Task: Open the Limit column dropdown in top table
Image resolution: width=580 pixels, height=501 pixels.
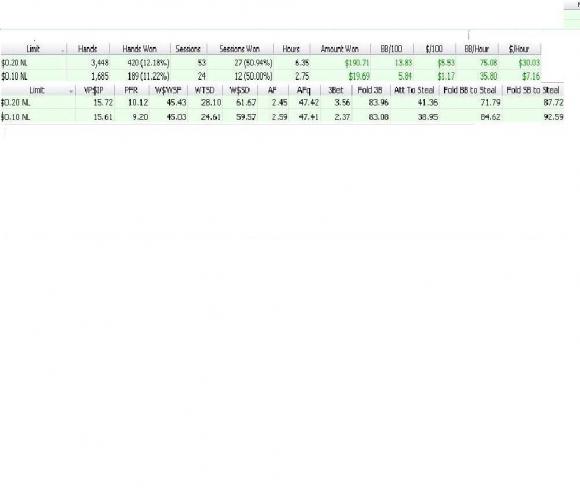Action: tap(63, 50)
